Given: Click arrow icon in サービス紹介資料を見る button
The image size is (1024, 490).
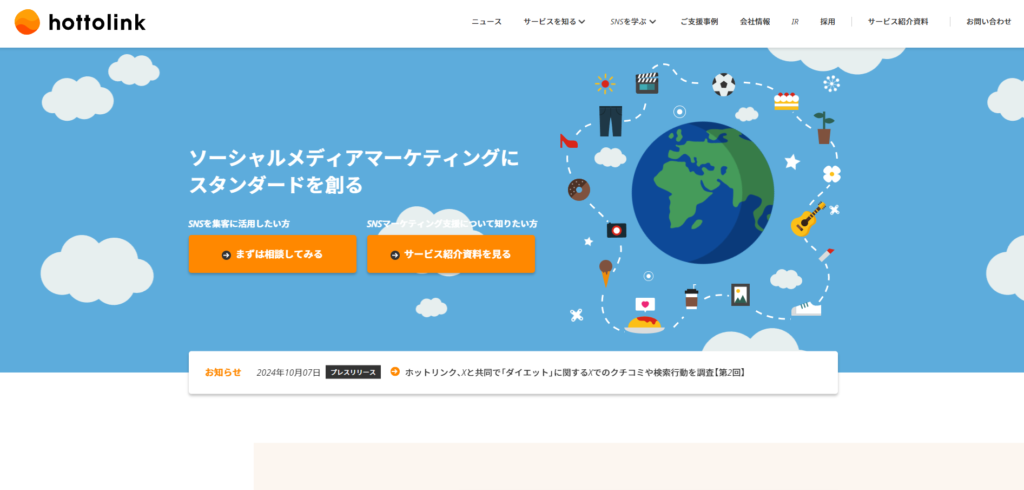Looking at the screenshot, I should point(394,255).
